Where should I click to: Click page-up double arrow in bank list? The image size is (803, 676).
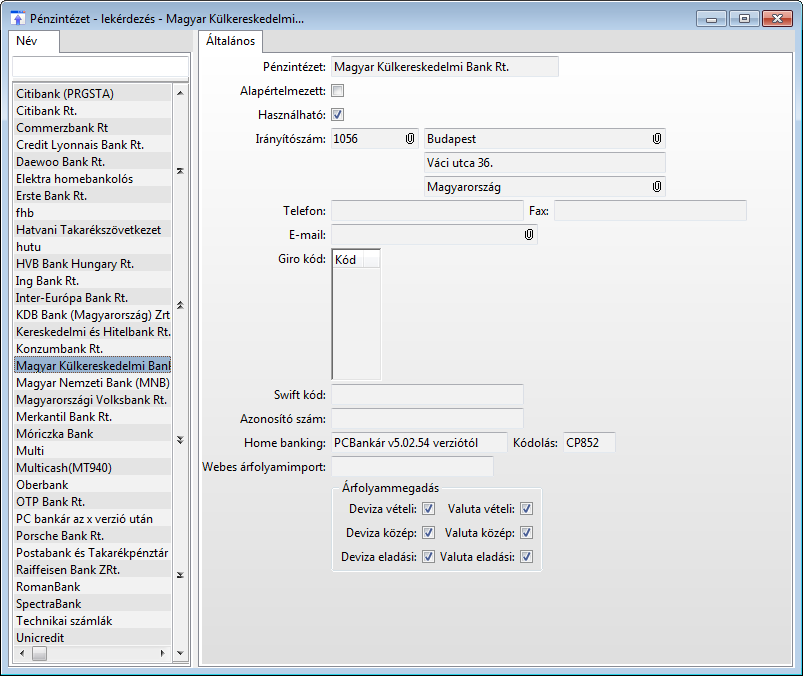tap(180, 304)
